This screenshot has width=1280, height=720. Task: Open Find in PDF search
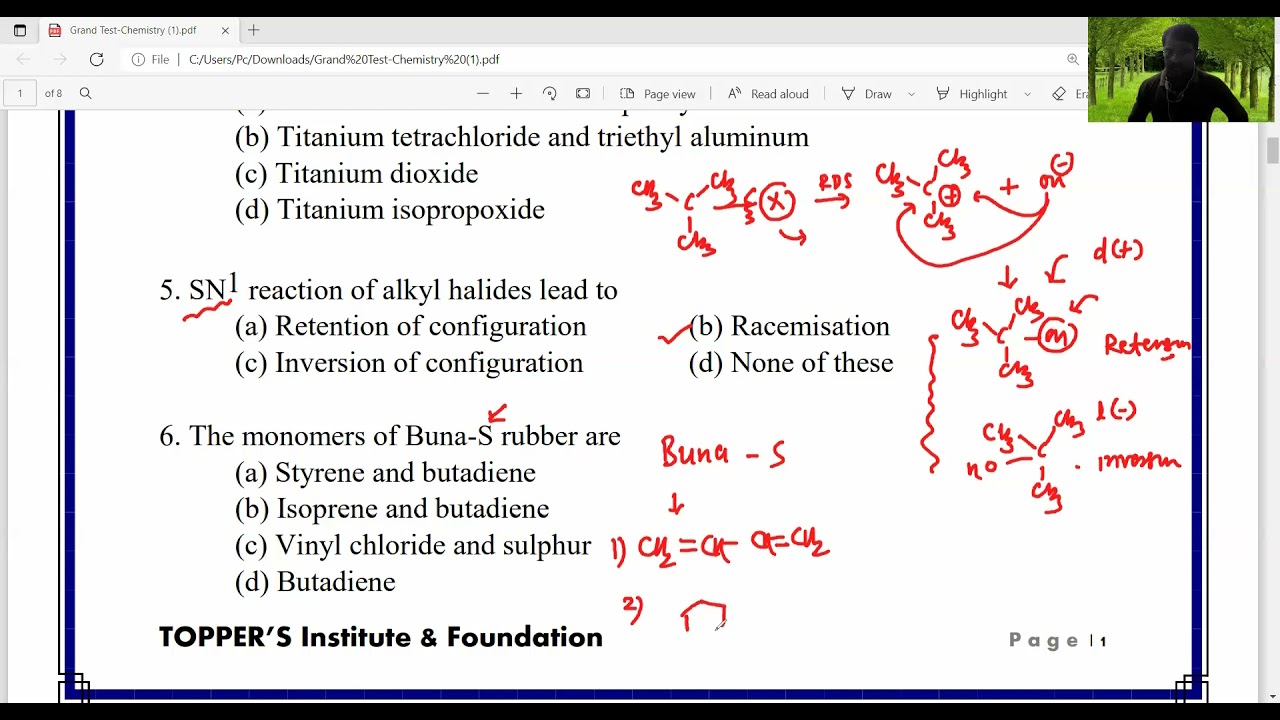(x=85, y=93)
